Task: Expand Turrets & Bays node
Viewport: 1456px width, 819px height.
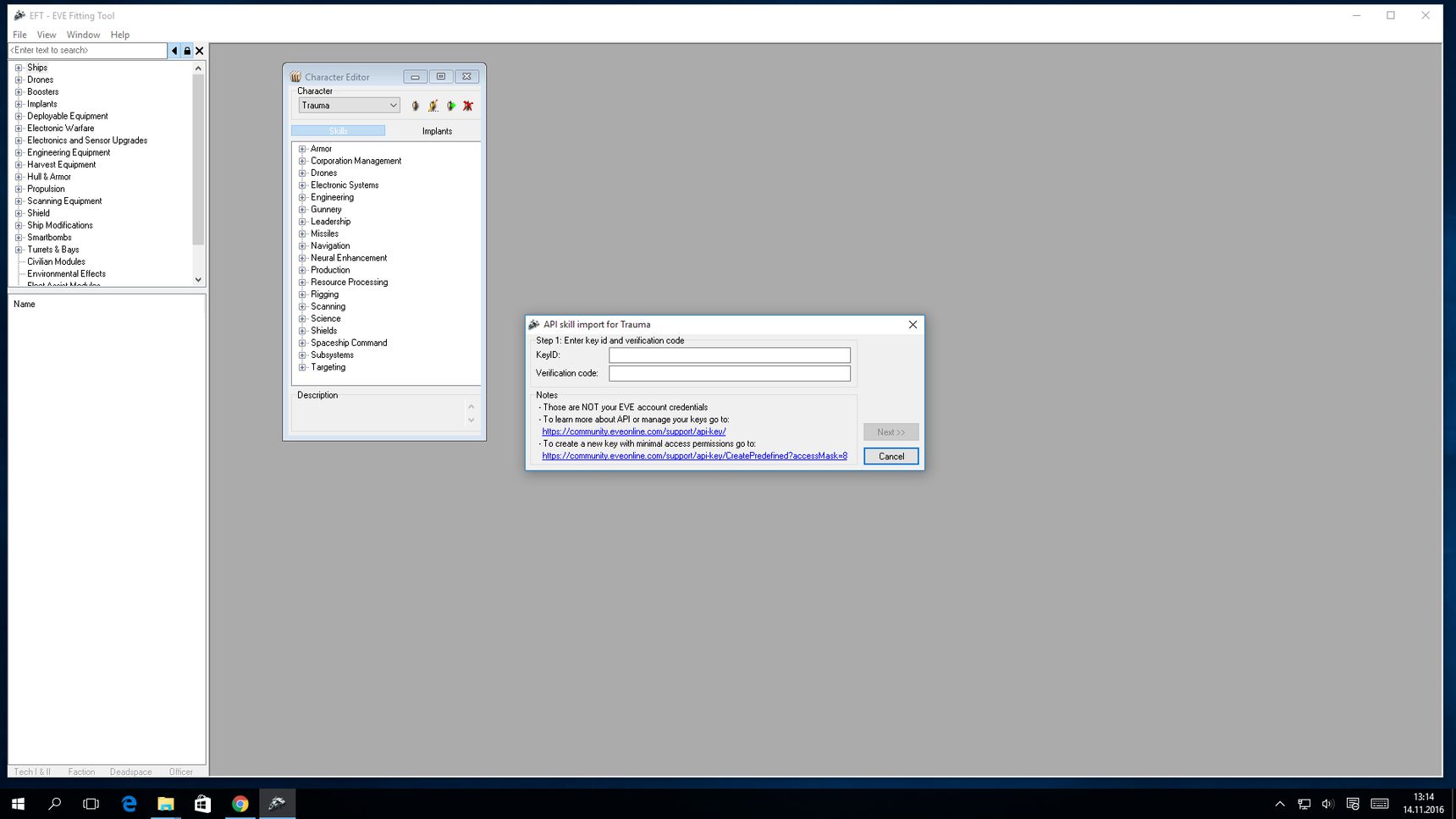Action: [x=19, y=250]
